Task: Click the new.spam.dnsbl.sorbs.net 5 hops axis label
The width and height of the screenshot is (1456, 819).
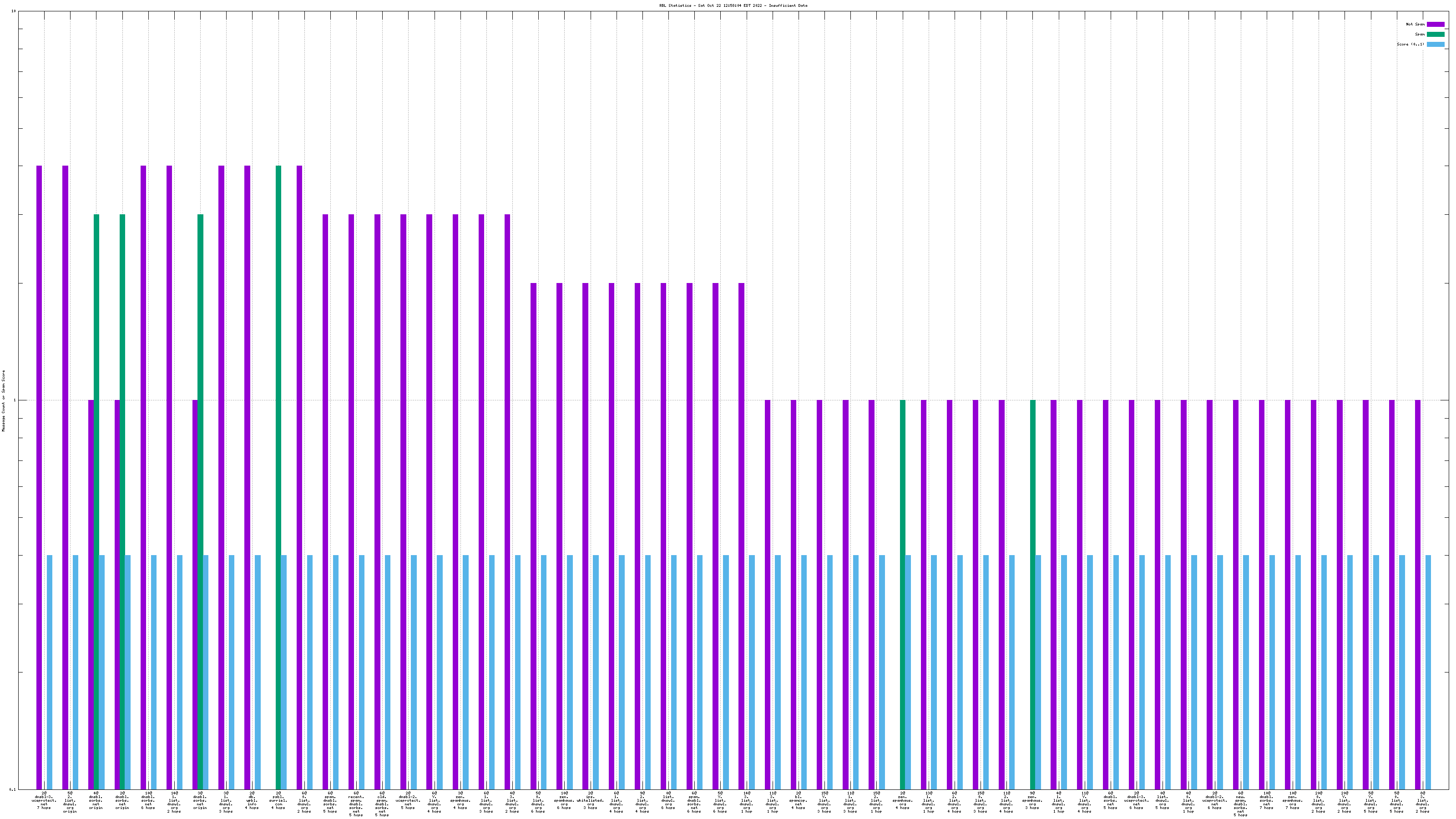Action: [1241, 804]
